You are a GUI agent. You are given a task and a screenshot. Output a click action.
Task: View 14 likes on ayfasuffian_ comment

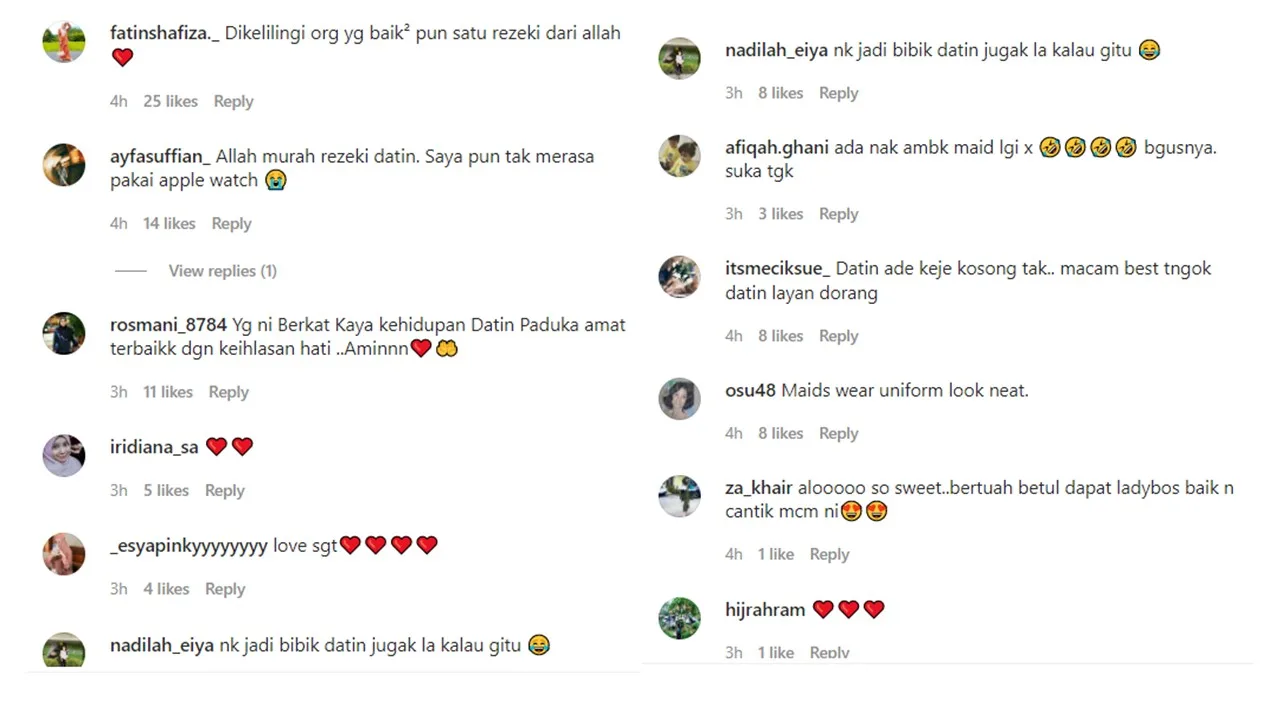click(169, 224)
